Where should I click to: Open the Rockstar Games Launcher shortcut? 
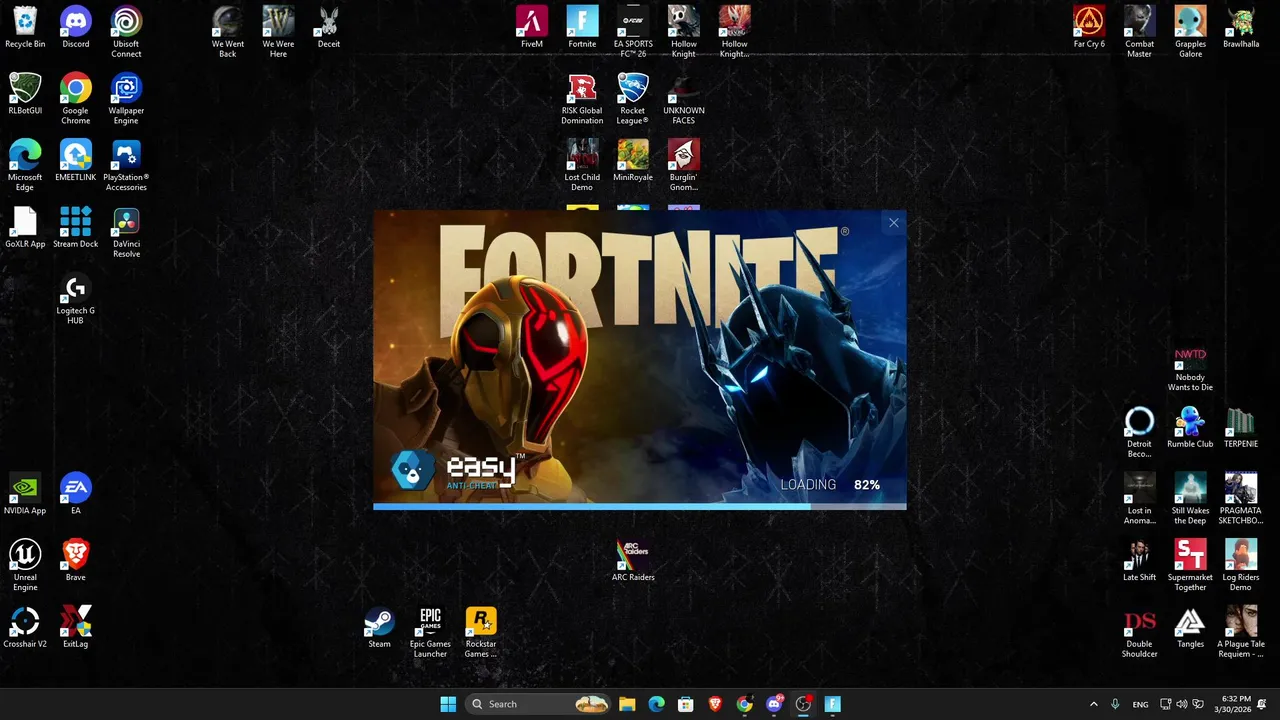(x=481, y=632)
